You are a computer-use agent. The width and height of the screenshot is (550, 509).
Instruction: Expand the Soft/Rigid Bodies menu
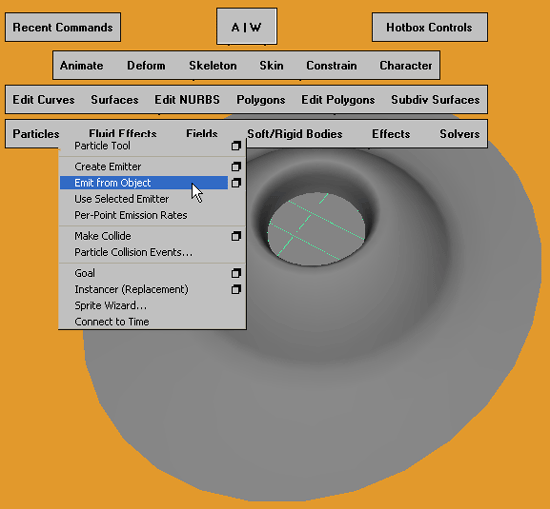point(295,134)
